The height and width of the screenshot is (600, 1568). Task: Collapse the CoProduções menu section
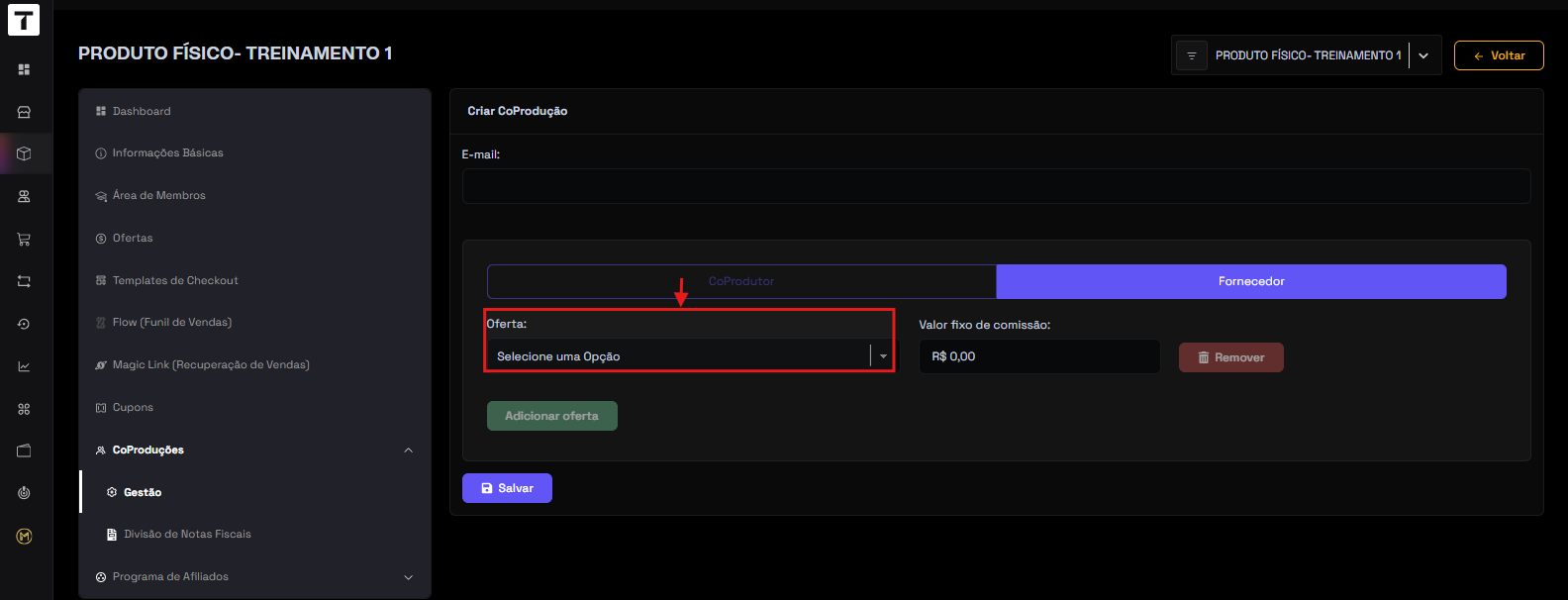tap(408, 450)
